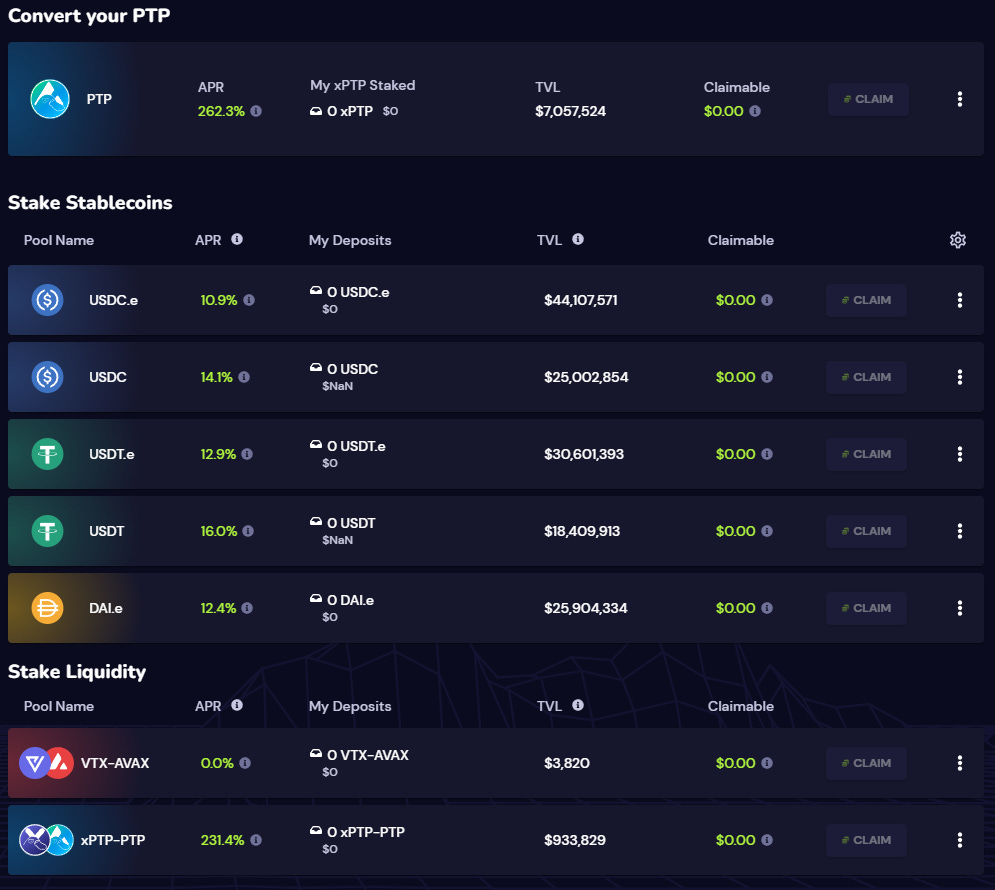Claim rewards for DAI.e pool

coord(866,608)
